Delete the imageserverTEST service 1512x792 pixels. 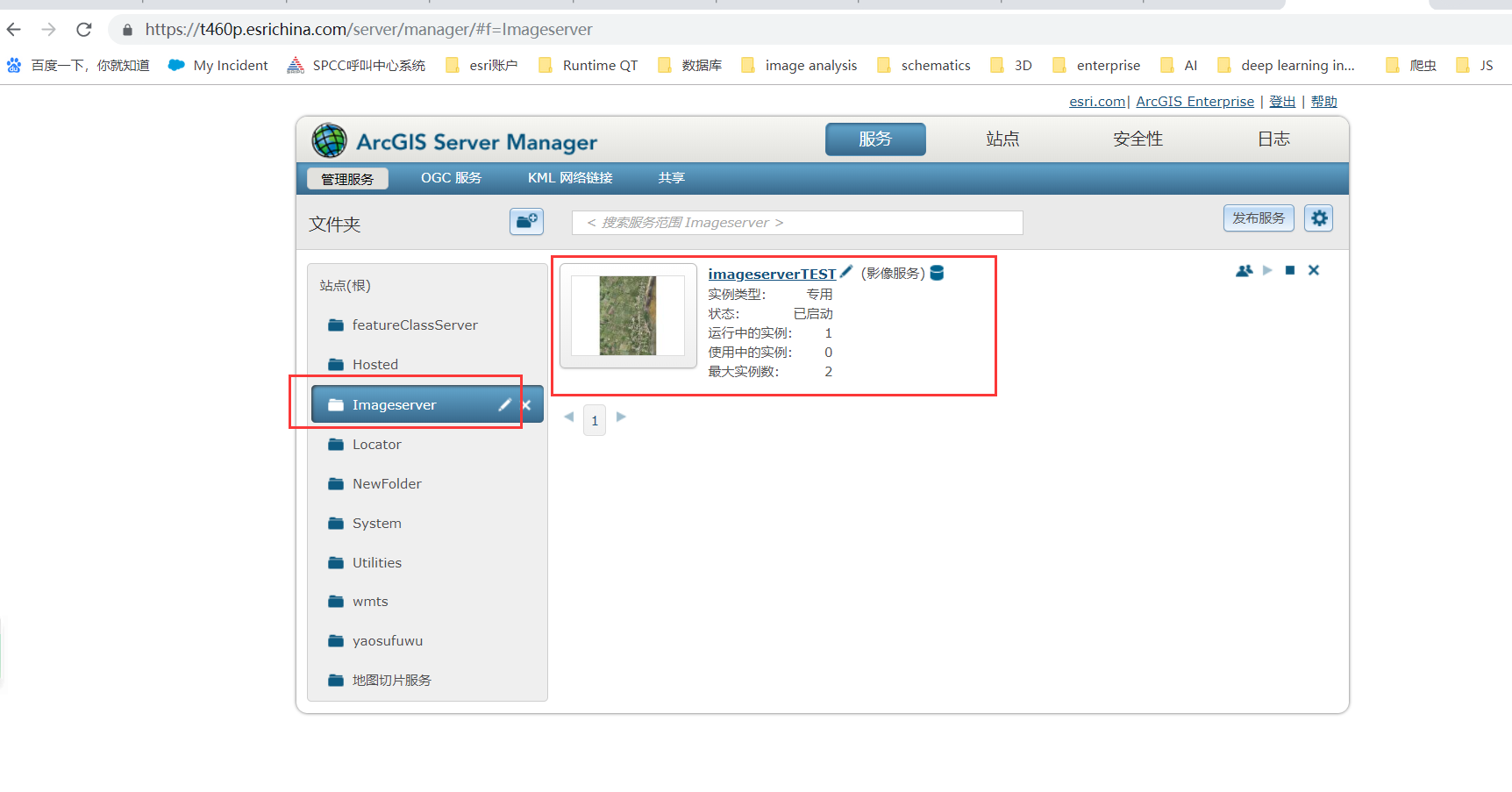click(x=1313, y=270)
